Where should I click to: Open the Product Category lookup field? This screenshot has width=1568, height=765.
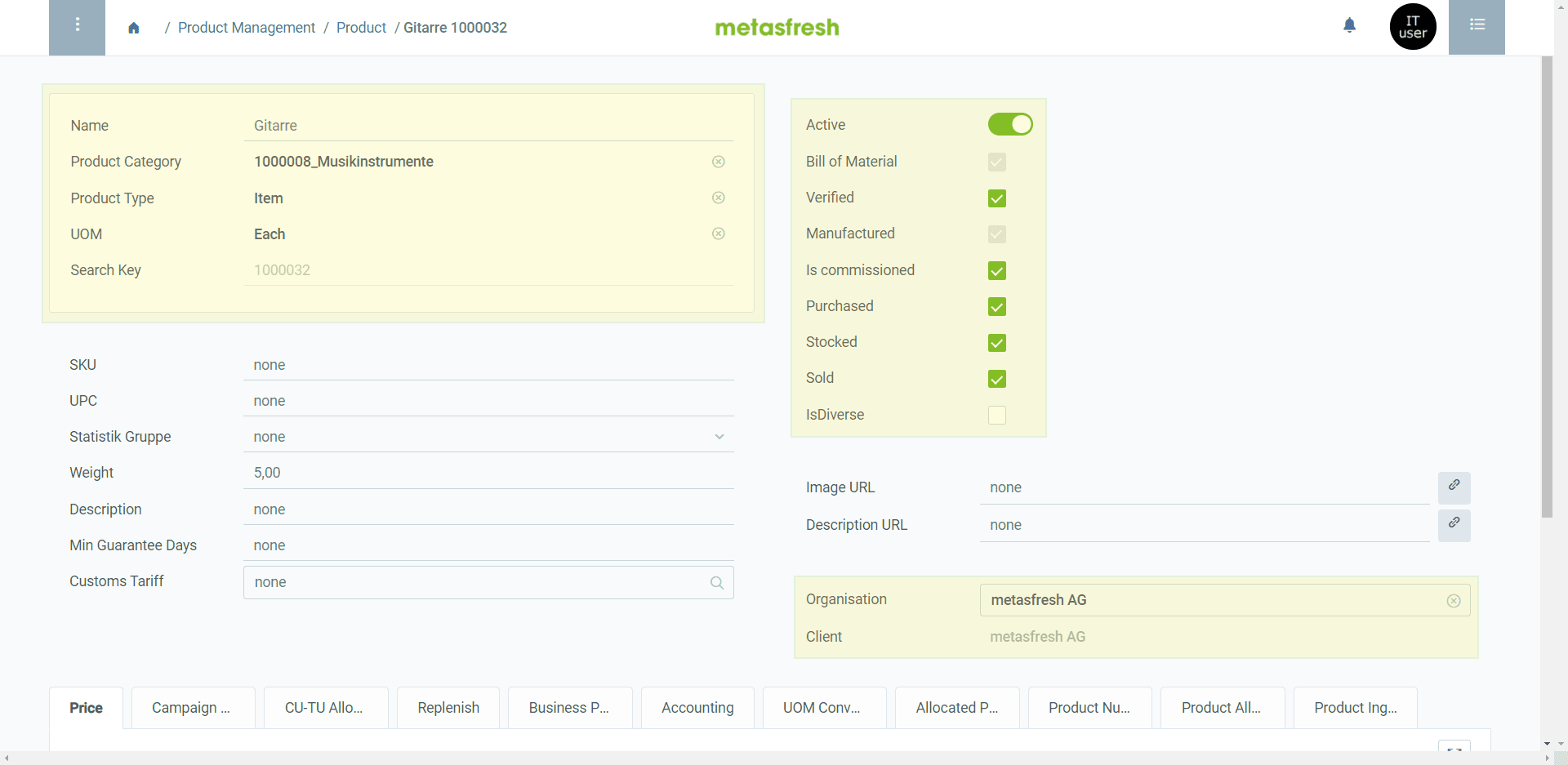coord(488,162)
